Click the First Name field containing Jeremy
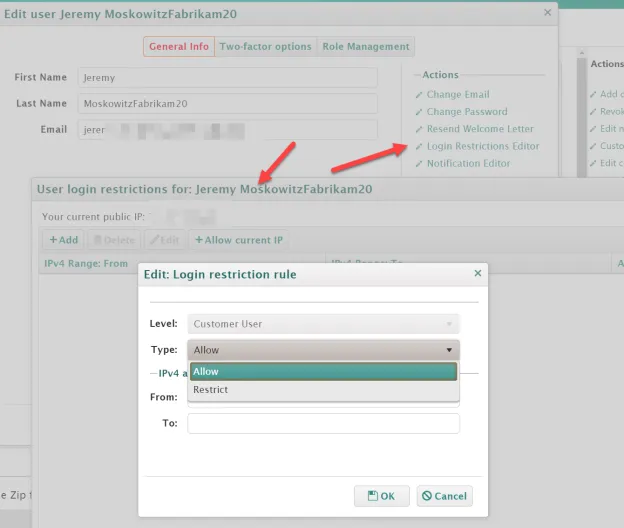This screenshot has height=528, width=624. click(228, 78)
